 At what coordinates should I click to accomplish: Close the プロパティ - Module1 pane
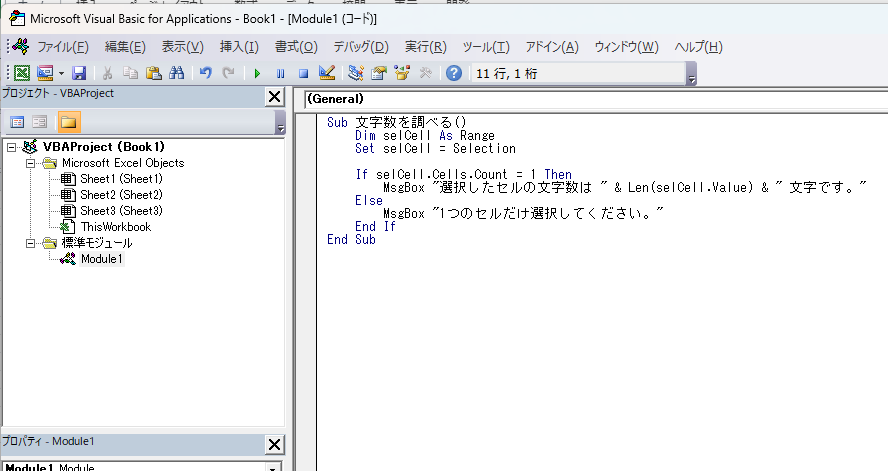pos(275,444)
